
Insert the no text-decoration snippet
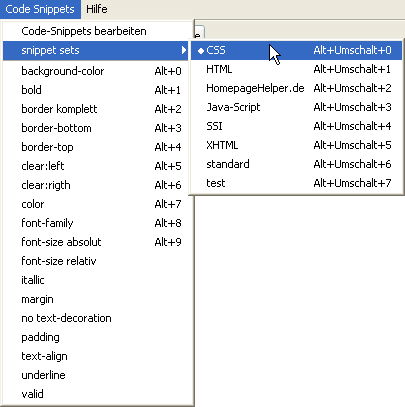coord(98,318)
